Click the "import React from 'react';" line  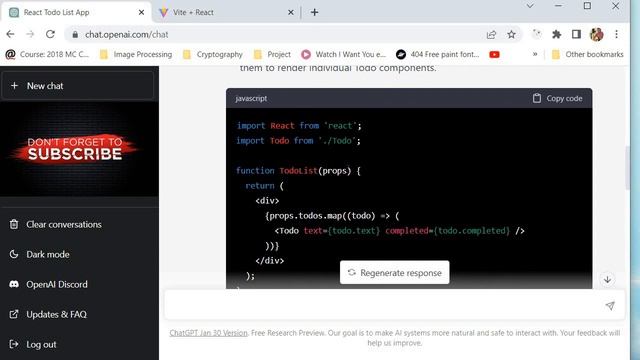tap(299, 126)
